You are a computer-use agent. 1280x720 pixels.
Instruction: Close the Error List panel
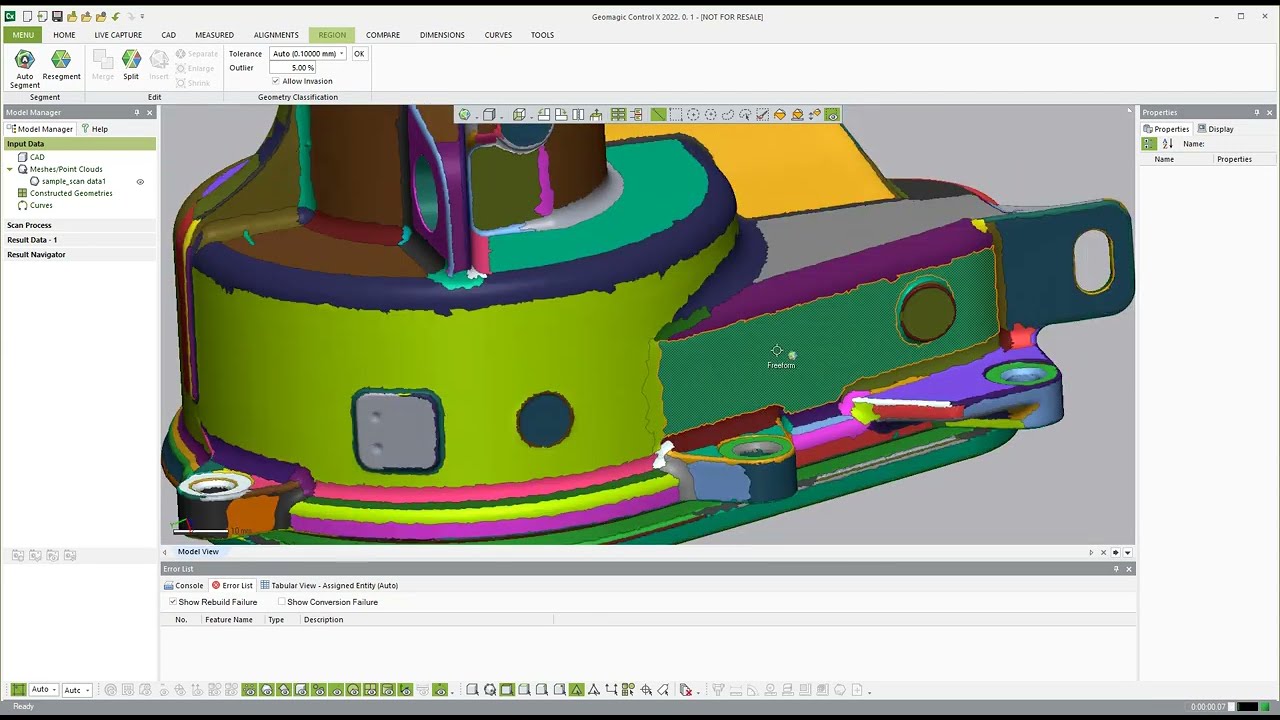point(1129,569)
